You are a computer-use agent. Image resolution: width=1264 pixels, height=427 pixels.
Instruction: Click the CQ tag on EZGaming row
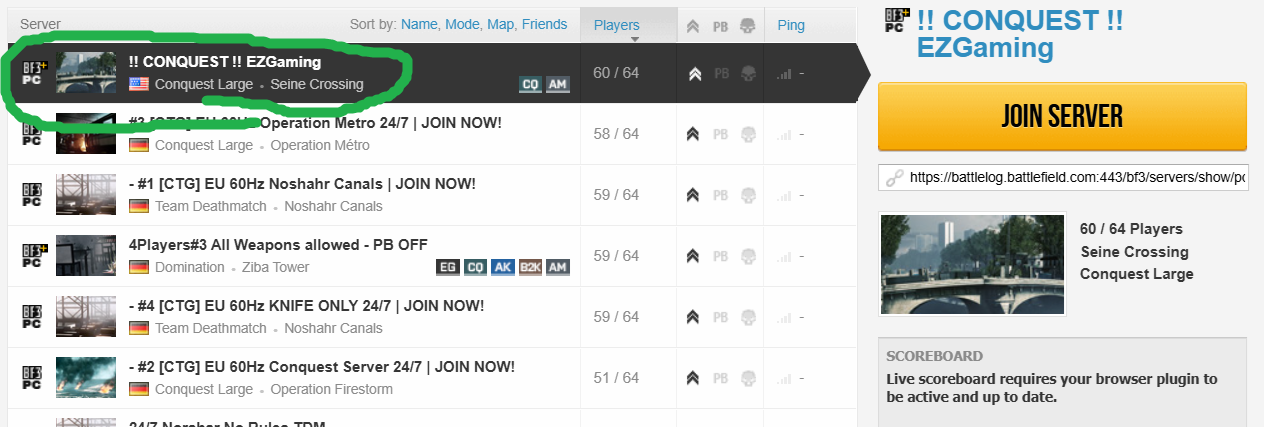[x=531, y=85]
